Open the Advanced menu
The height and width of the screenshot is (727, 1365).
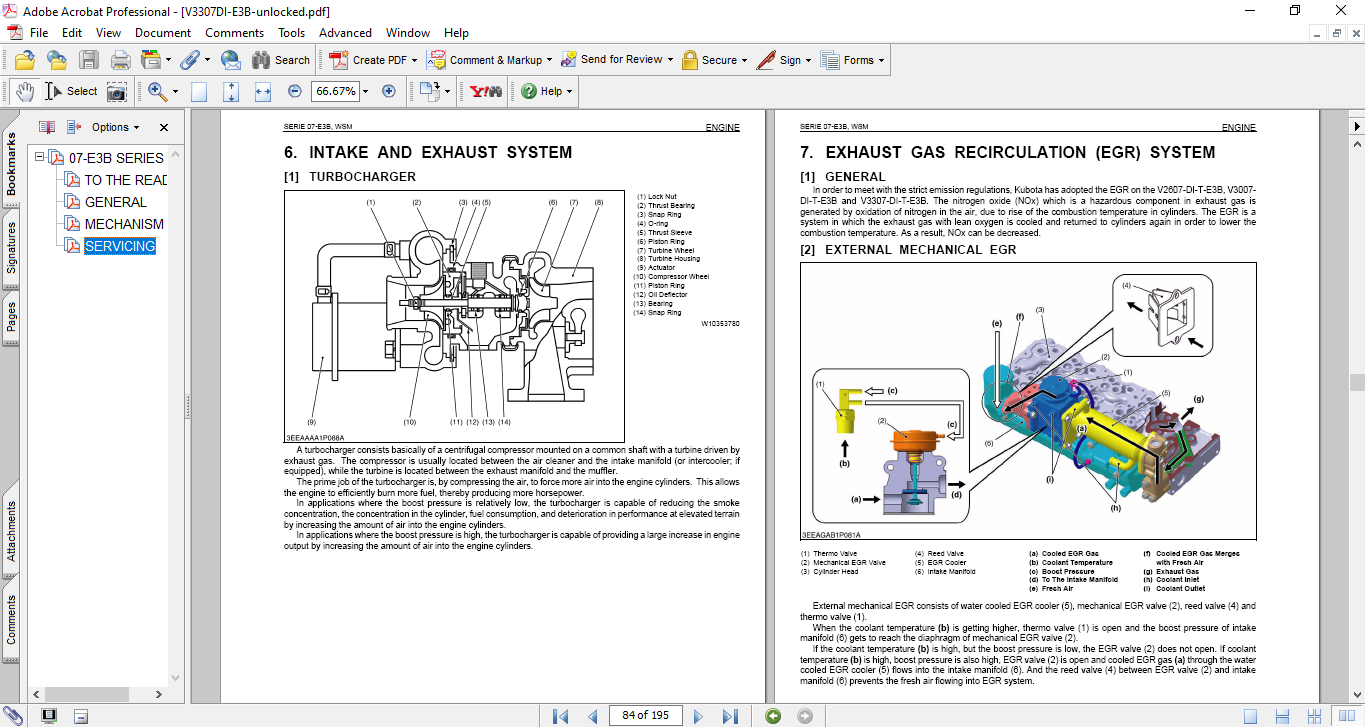pos(345,33)
